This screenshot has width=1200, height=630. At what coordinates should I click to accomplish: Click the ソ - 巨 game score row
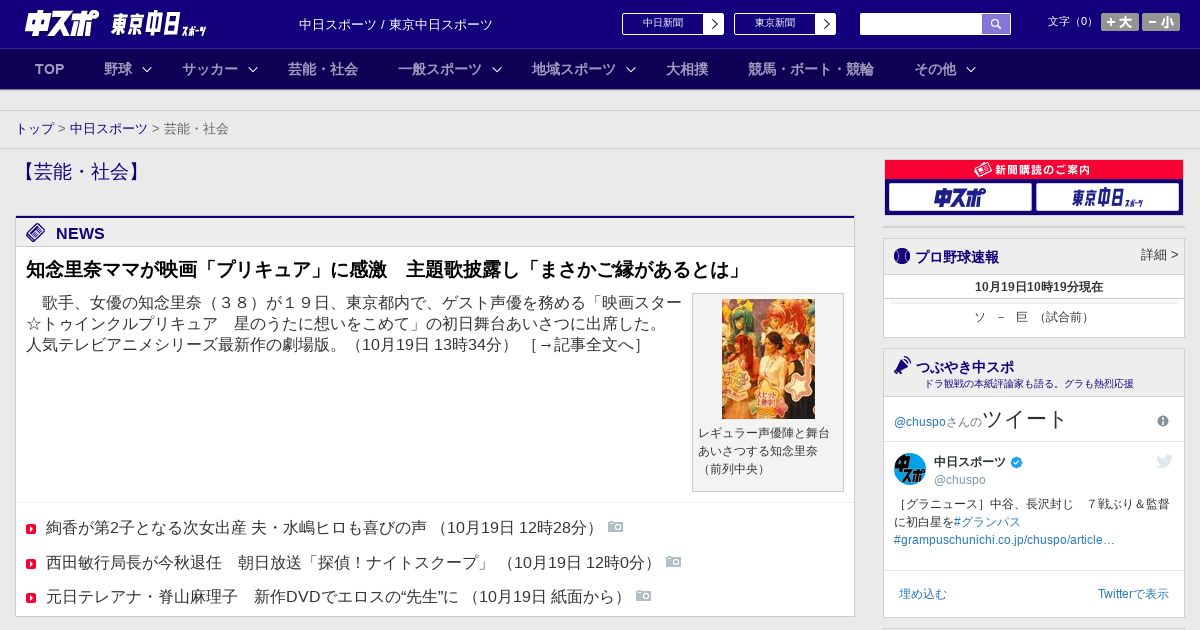[1034, 317]
